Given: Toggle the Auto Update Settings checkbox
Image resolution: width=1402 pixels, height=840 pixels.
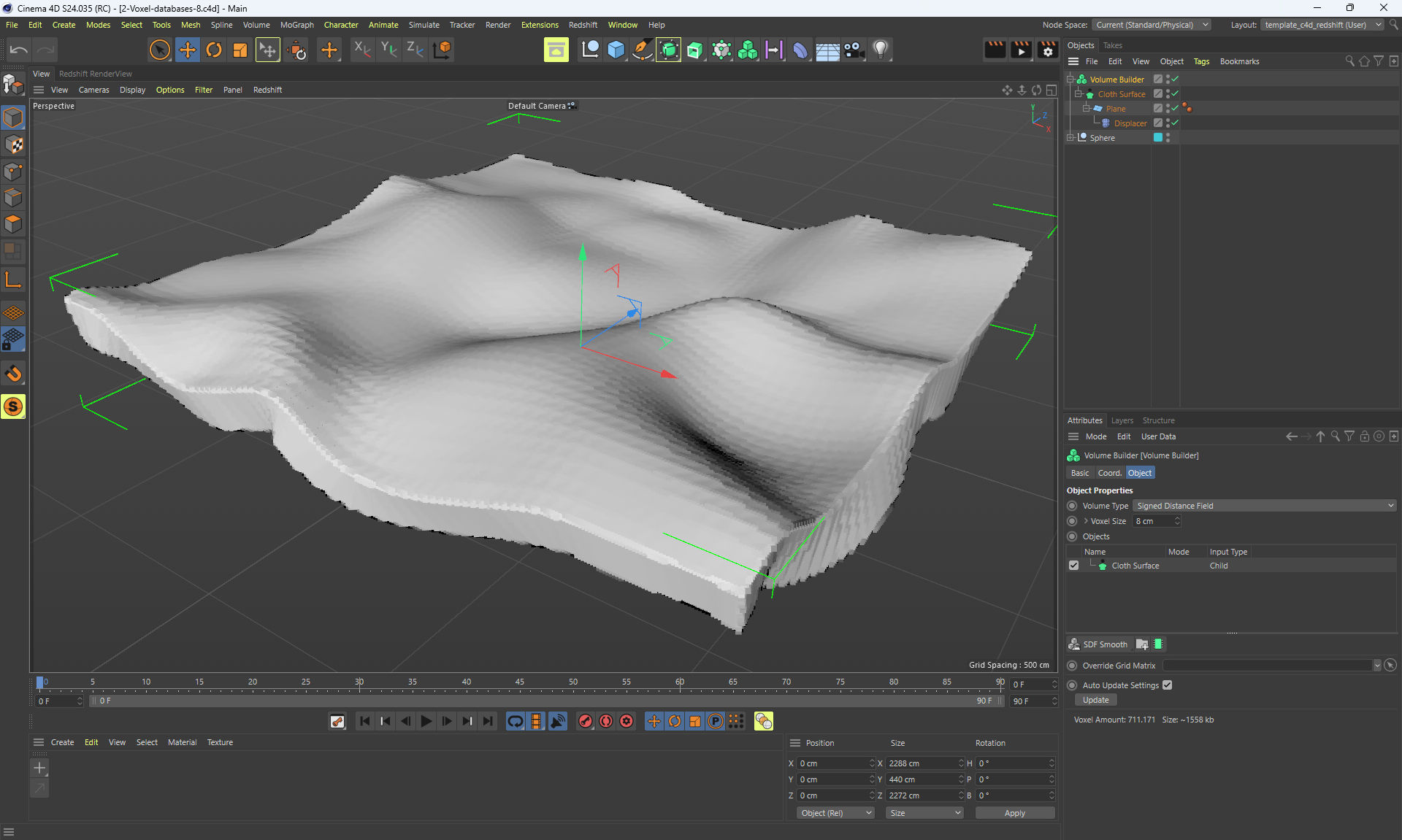Looking at the screenshot, I should click(x=1167, y=685).
